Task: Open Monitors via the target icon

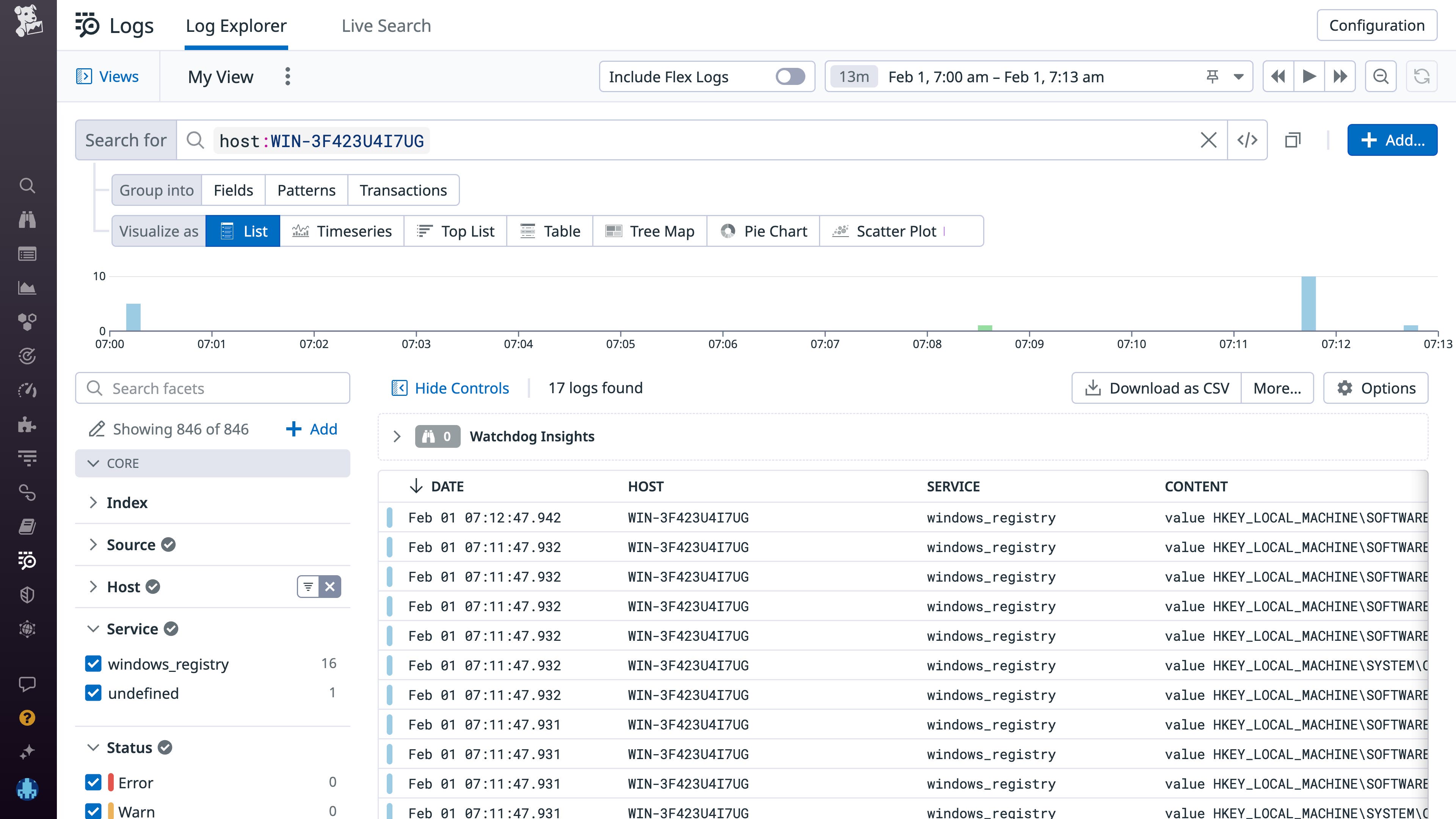Action: (27, 357)
